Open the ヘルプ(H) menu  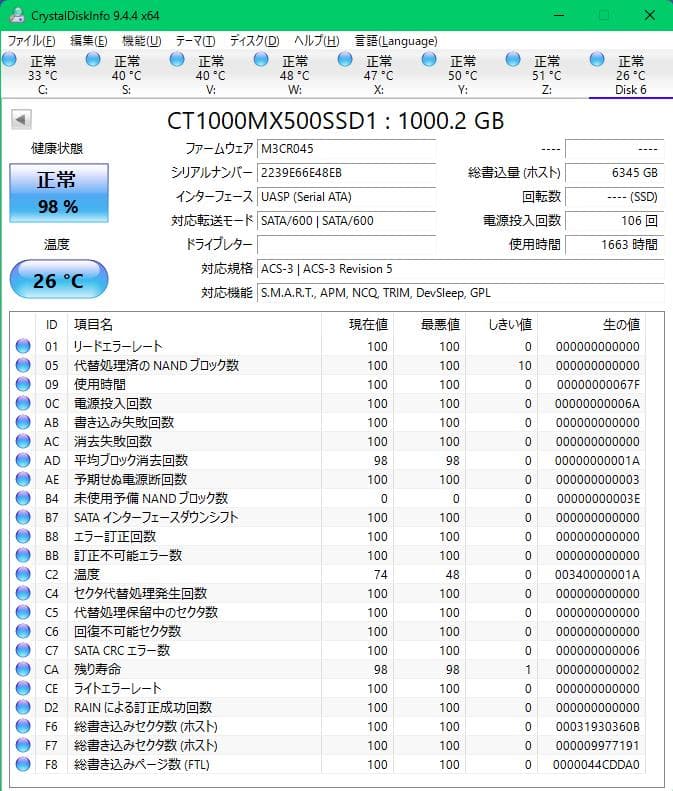pyautogui.click(x=316, y=41)
